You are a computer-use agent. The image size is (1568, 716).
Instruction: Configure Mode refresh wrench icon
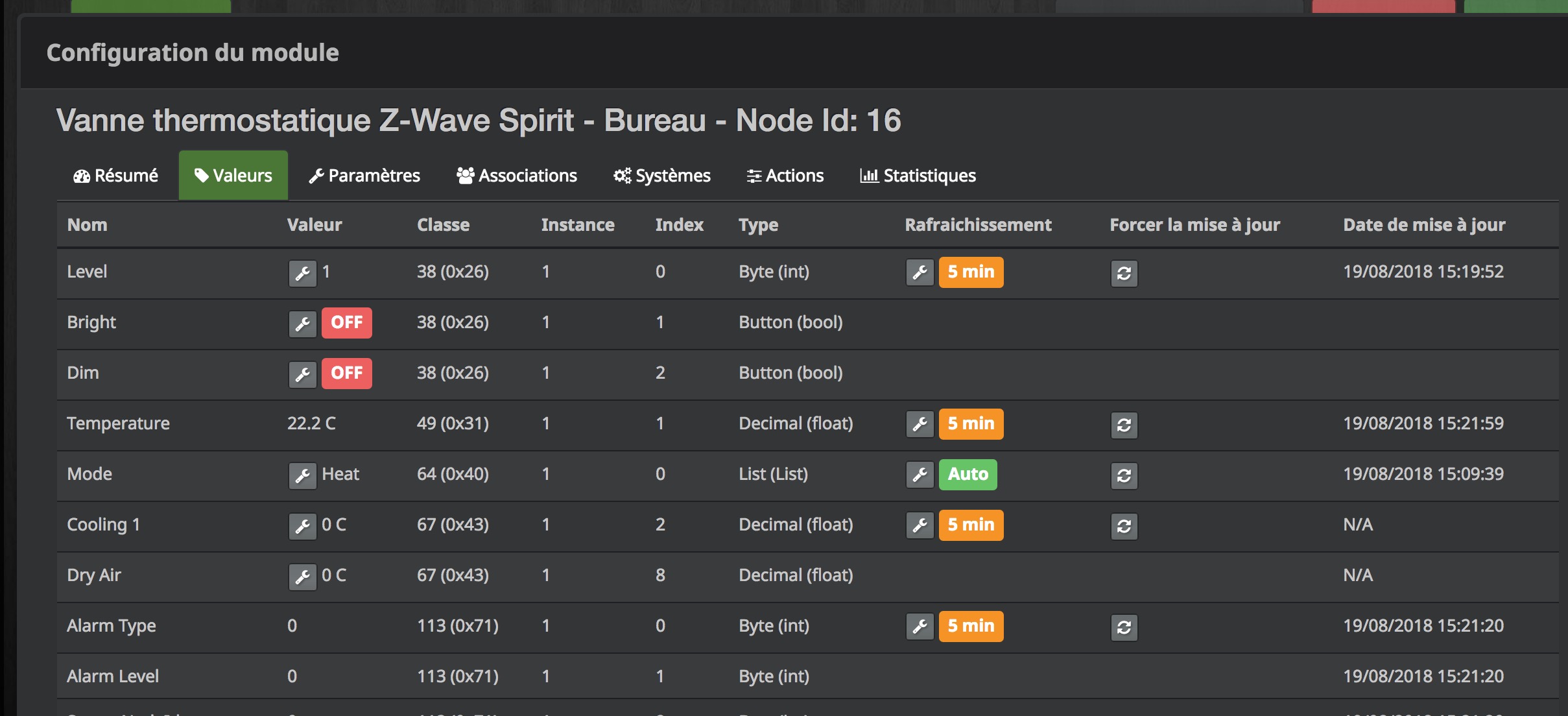coord(920,475)
